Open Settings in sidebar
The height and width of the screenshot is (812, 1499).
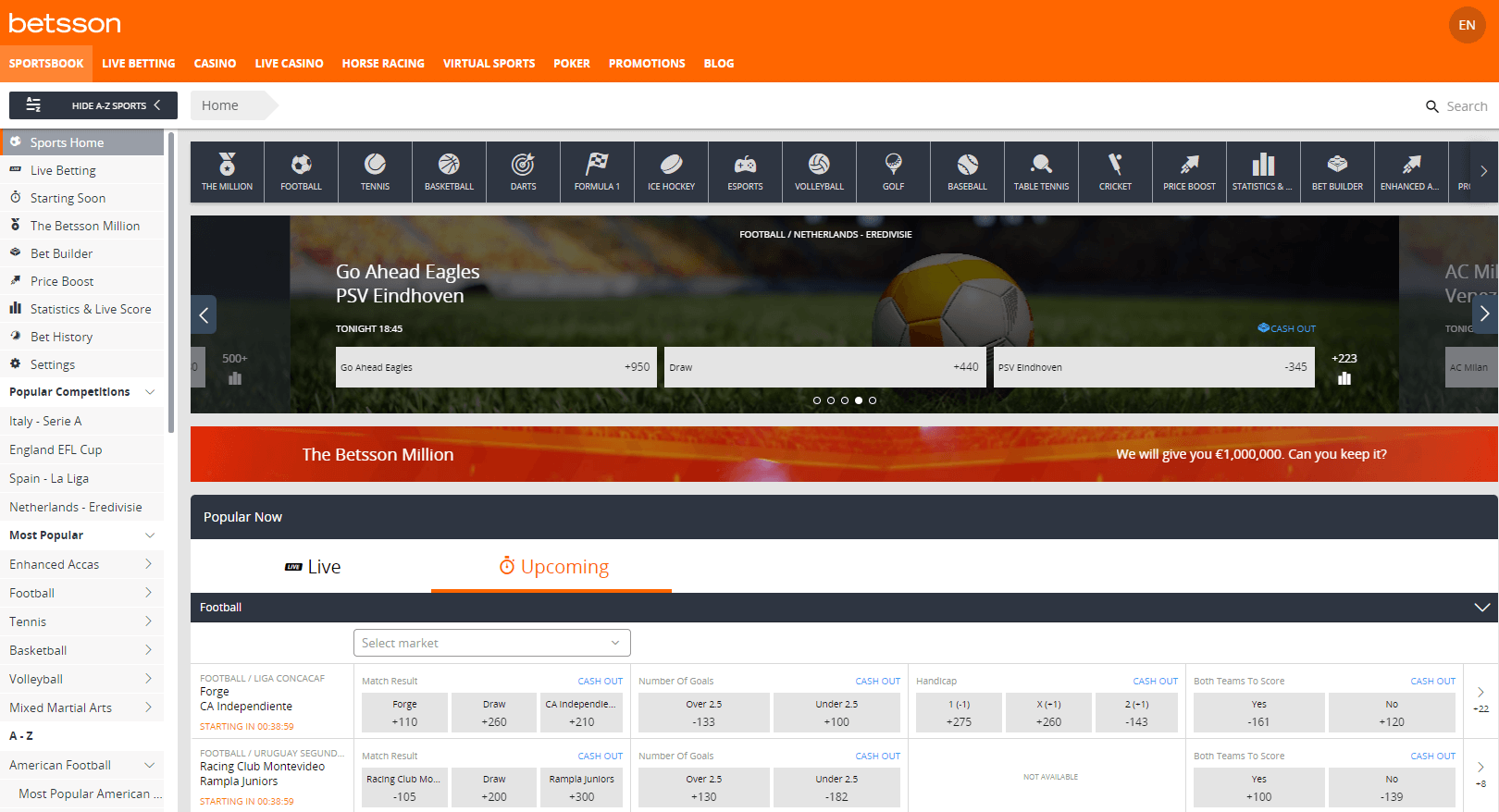coord(81,364)
